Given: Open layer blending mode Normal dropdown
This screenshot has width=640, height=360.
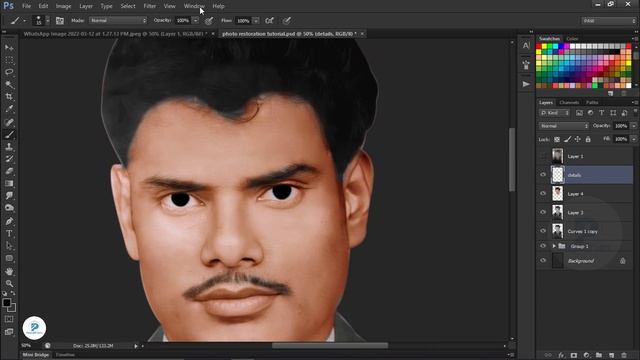Looking at the screenshot, I should coord(564,126).
